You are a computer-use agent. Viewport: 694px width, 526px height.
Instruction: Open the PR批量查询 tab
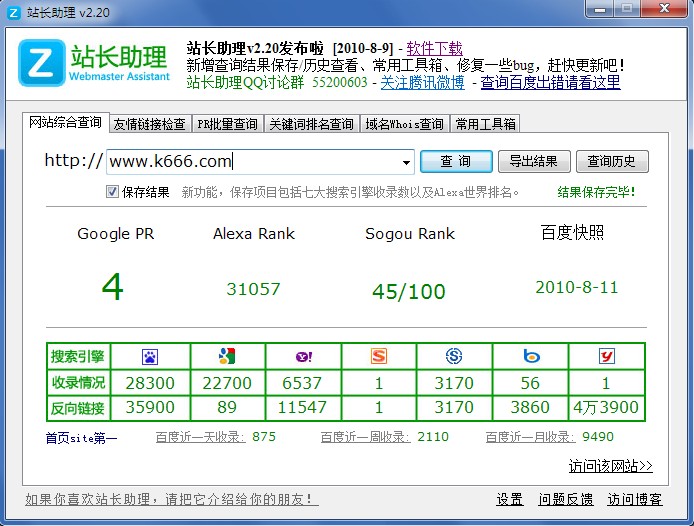[227, 124]
